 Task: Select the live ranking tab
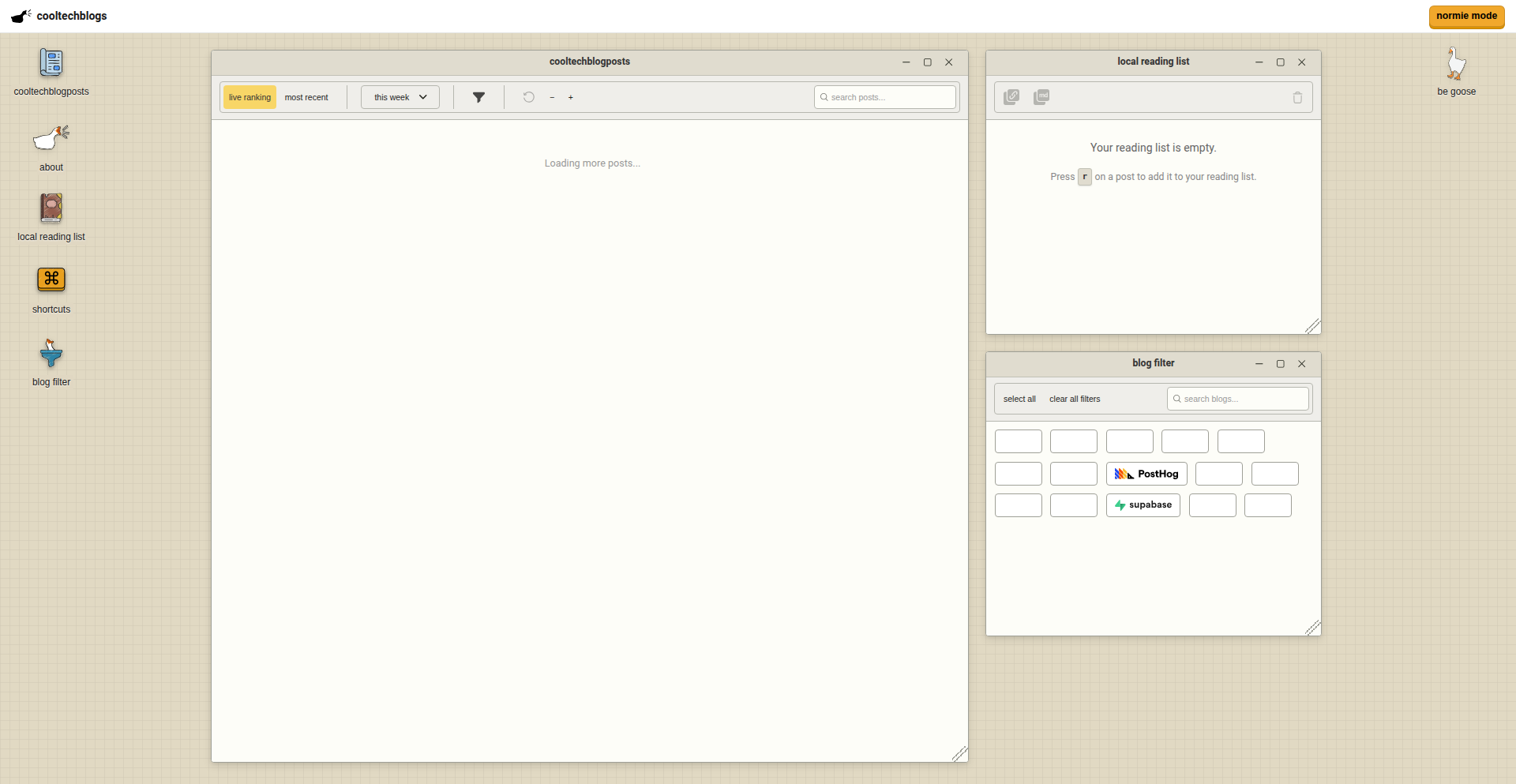click(249, 97)
